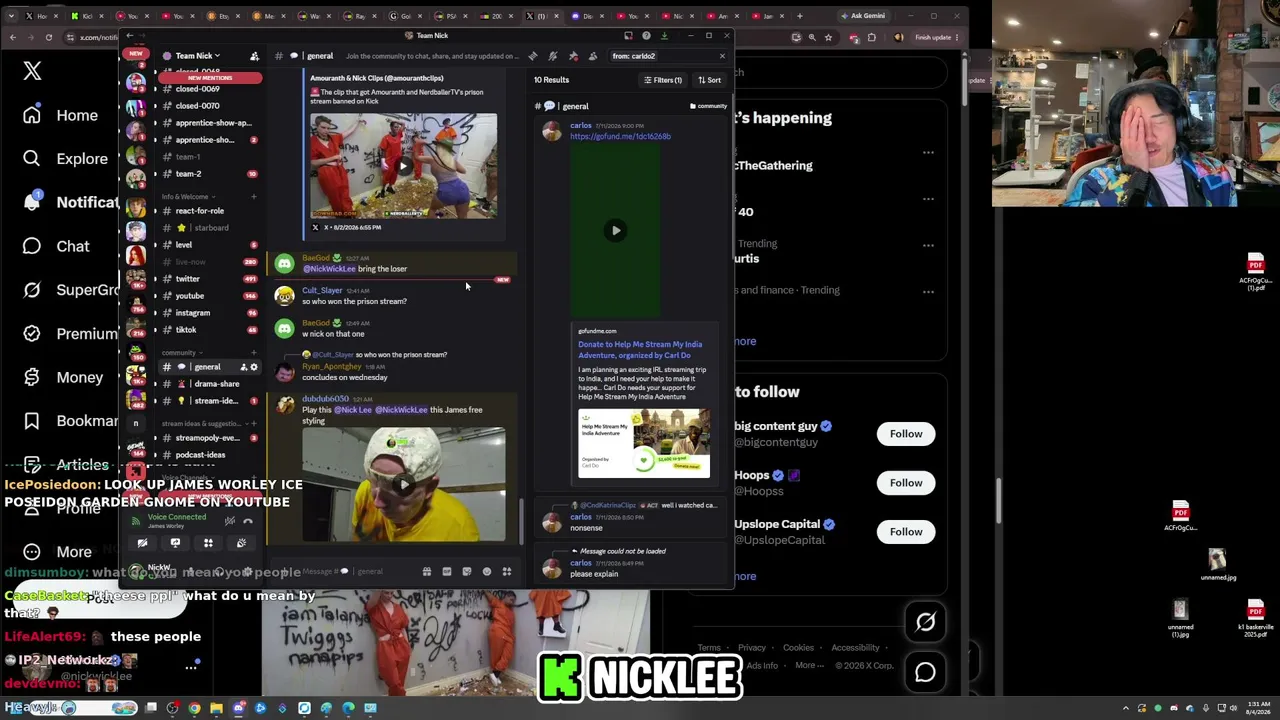Follow big content guy on X
Image resolution: width=1280 pixels, height=720 pixels.
click(x=906, y=434)
